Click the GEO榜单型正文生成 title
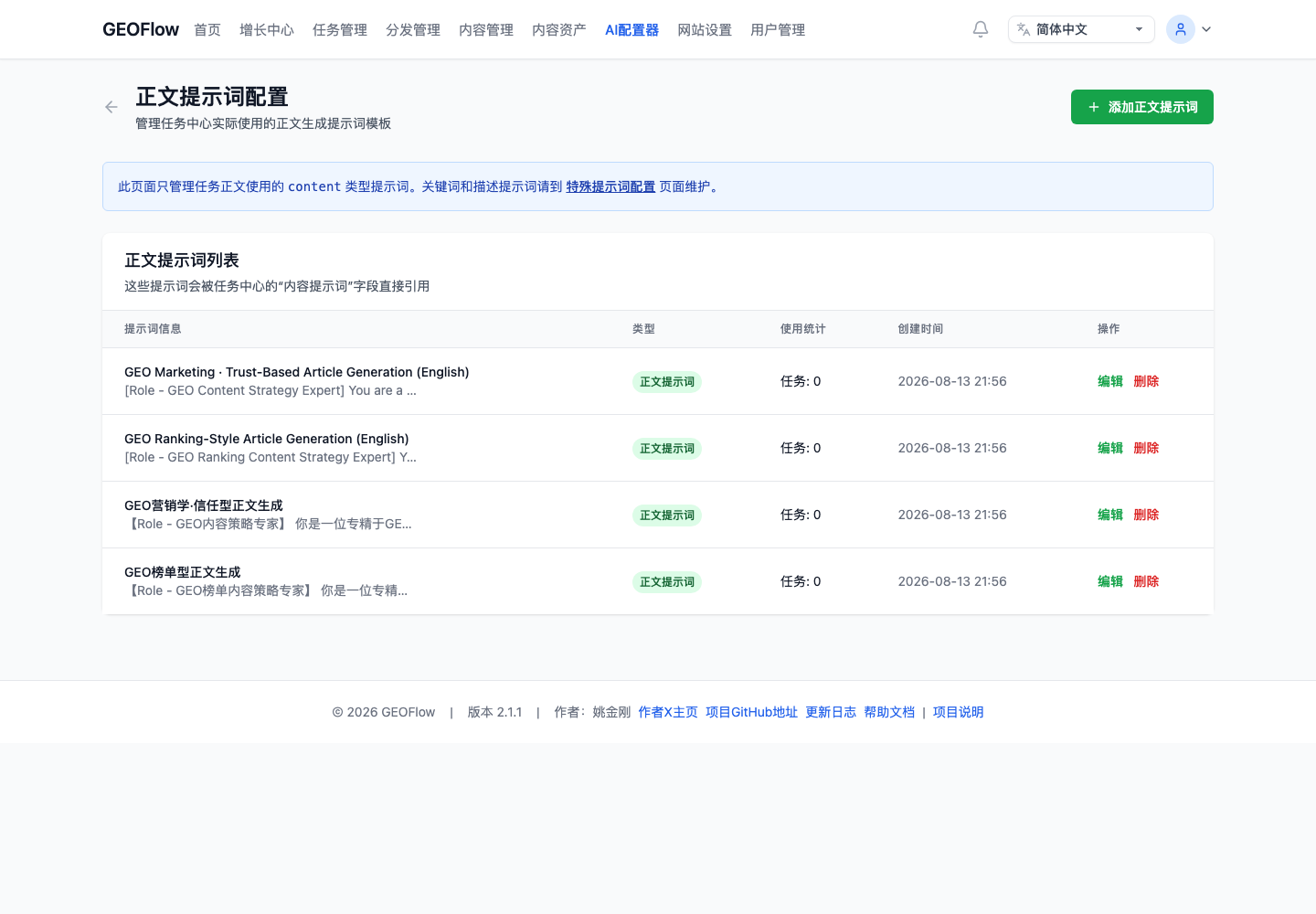1316x914 pixels. pyautogui.click(x=183, y=572)
